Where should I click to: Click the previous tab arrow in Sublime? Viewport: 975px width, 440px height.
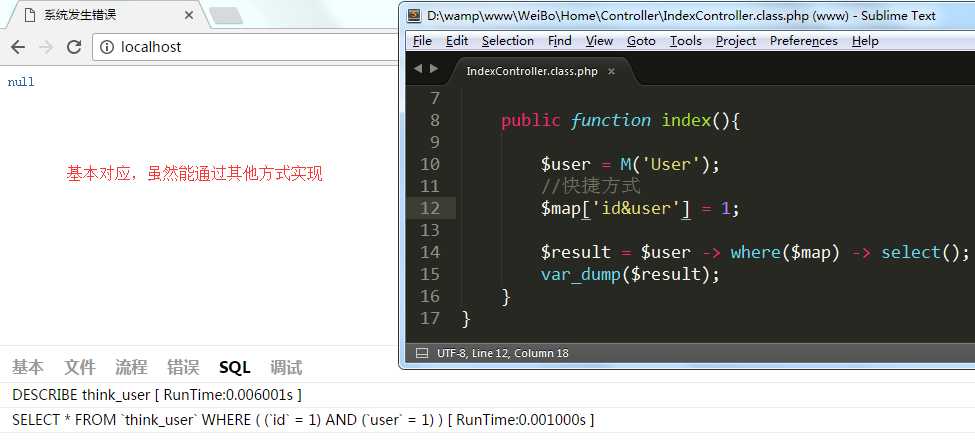tap(418, 68)
